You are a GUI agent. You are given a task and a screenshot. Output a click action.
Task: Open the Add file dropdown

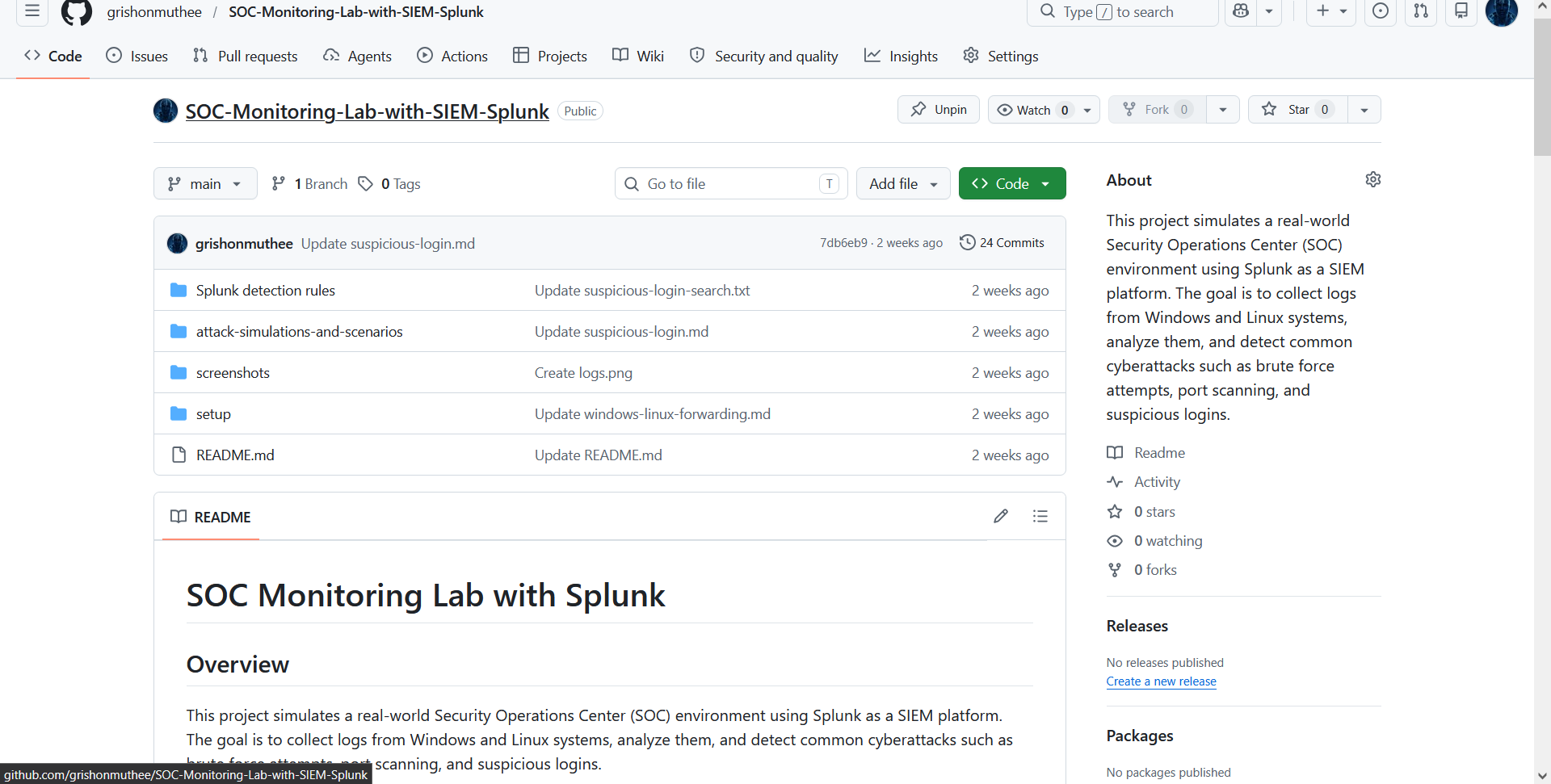[x=903, y=183]
